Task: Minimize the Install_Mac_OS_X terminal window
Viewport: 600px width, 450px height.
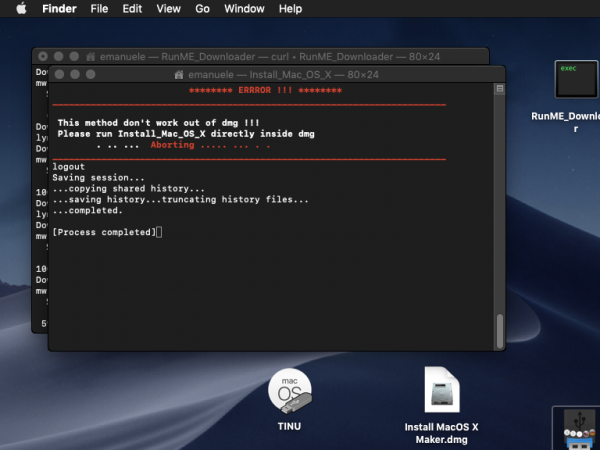Action: point(75,74)
